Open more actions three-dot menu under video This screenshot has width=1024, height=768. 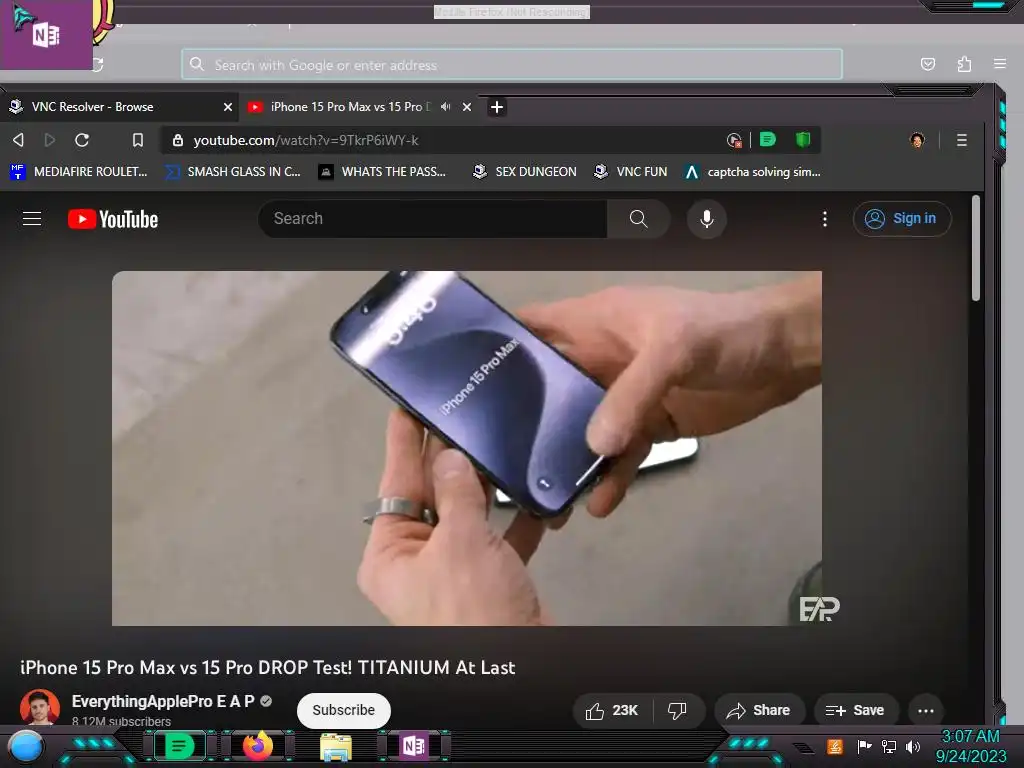coord(925,711)
